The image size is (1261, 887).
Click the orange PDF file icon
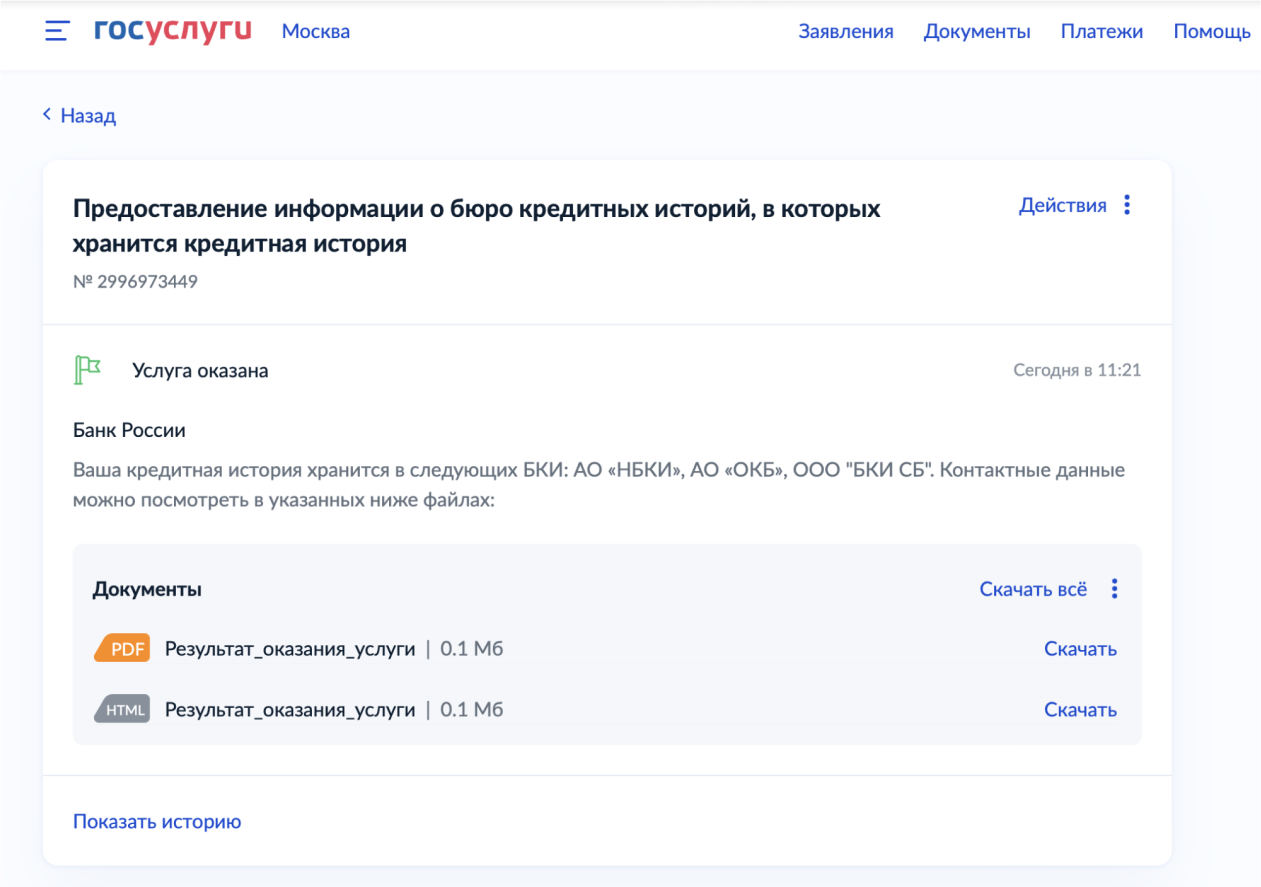[x=121, y=649]
